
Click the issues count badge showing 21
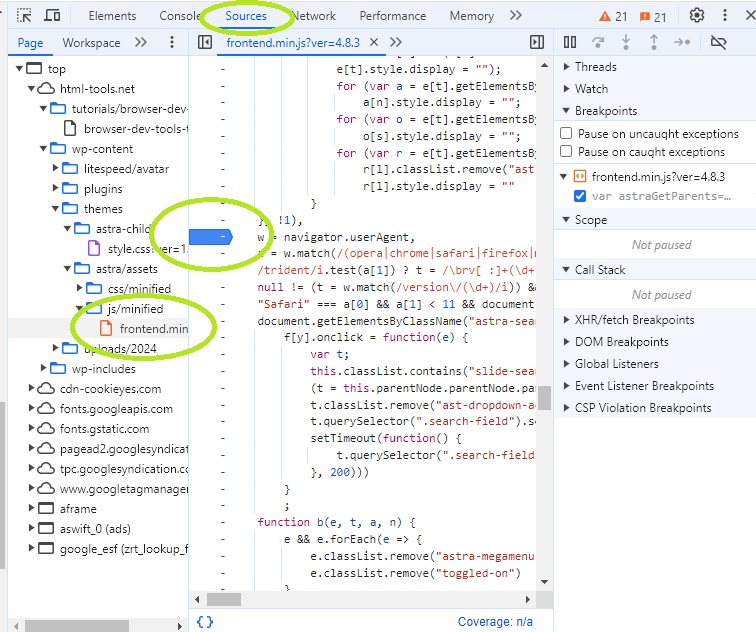(653, 16)
